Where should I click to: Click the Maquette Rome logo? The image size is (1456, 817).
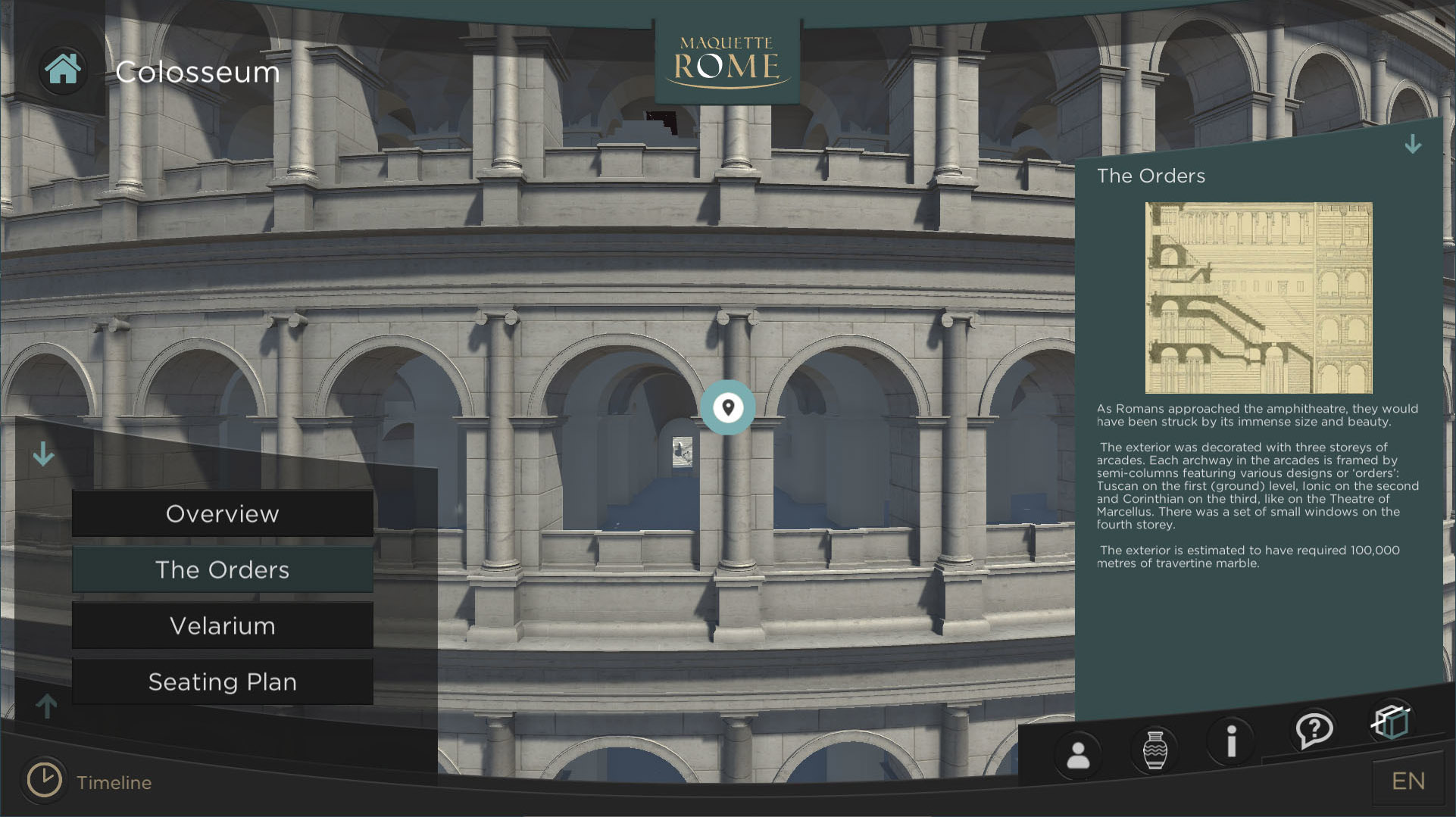(x=726, y=61)
